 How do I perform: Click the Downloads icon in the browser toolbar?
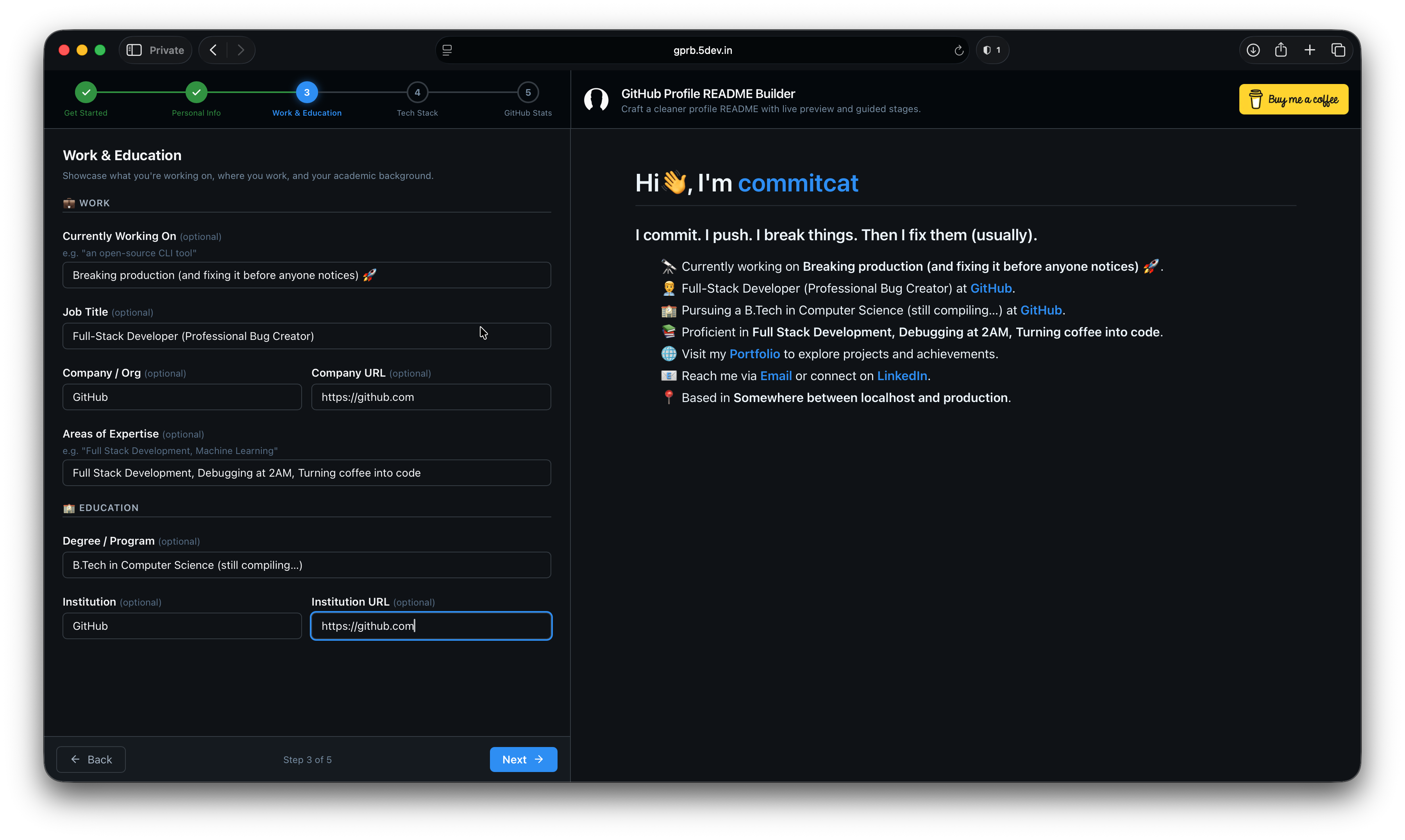[x=1253, y=50]
